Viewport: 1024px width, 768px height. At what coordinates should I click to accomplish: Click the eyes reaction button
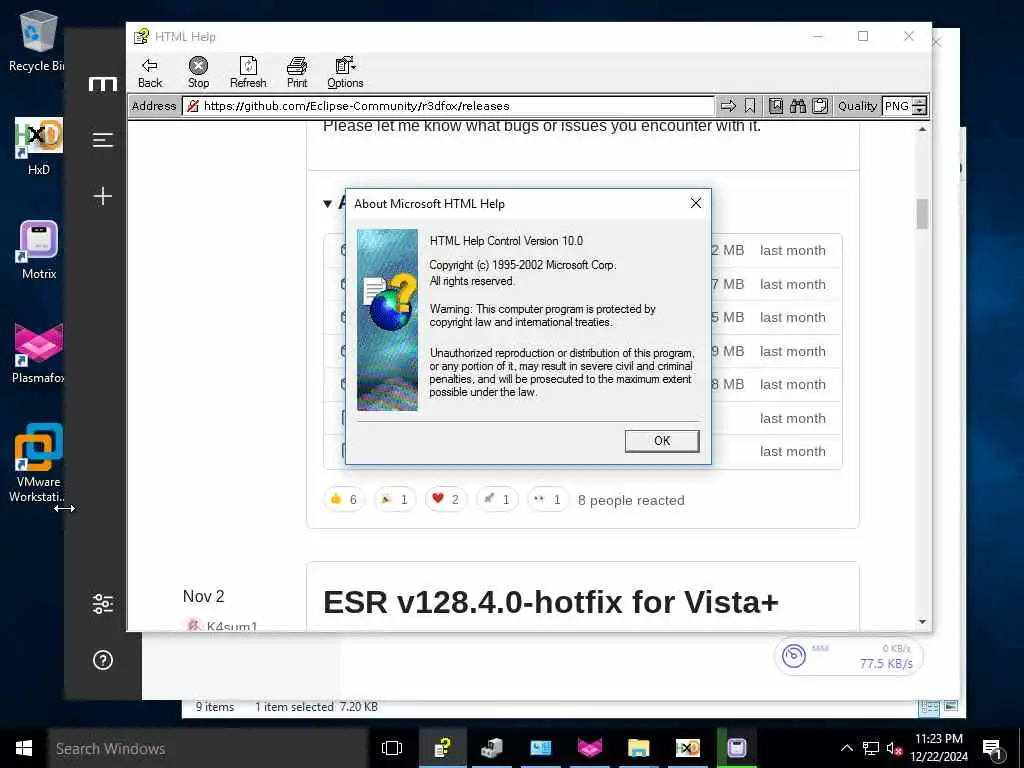click(547, 500)
